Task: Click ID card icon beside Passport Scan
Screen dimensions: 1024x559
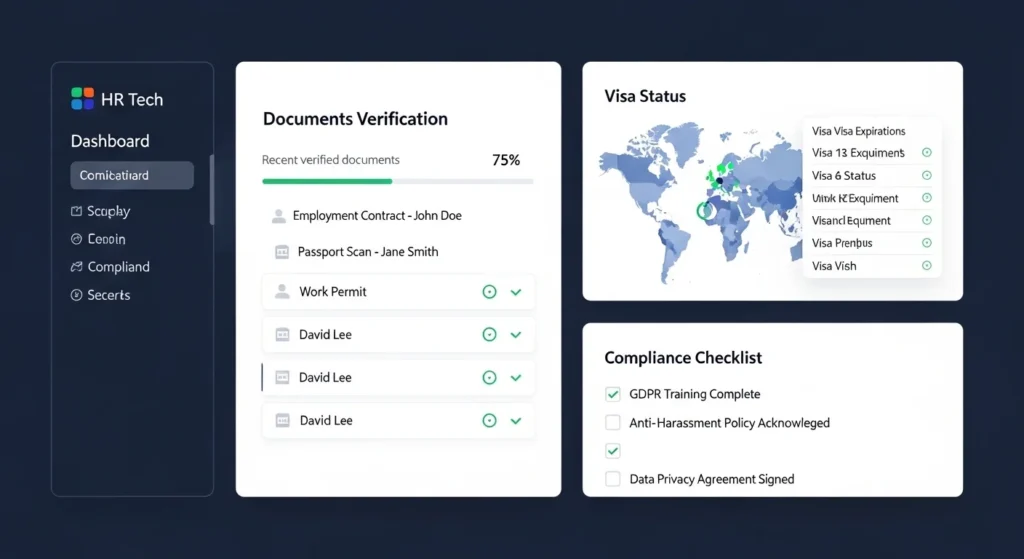Action: point(281,252)
